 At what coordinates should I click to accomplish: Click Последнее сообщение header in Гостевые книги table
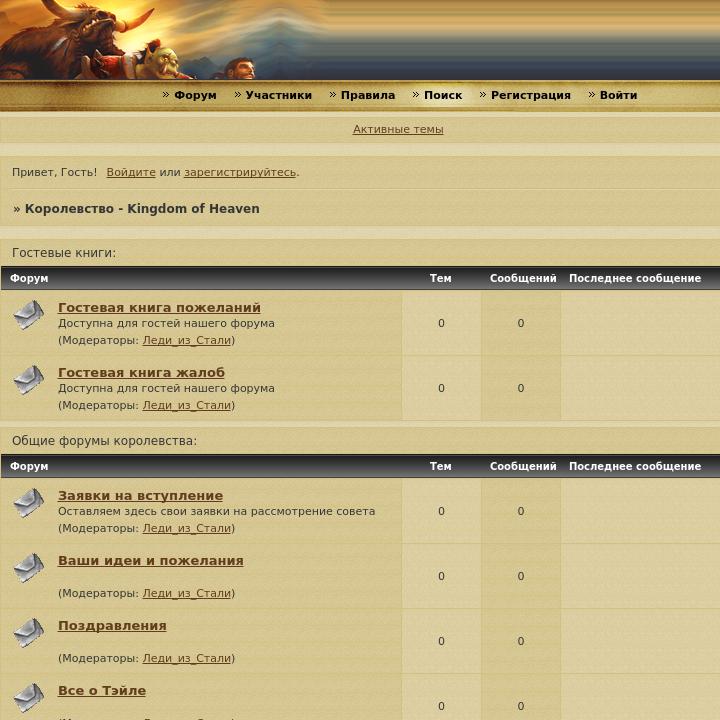coord(635,278)
